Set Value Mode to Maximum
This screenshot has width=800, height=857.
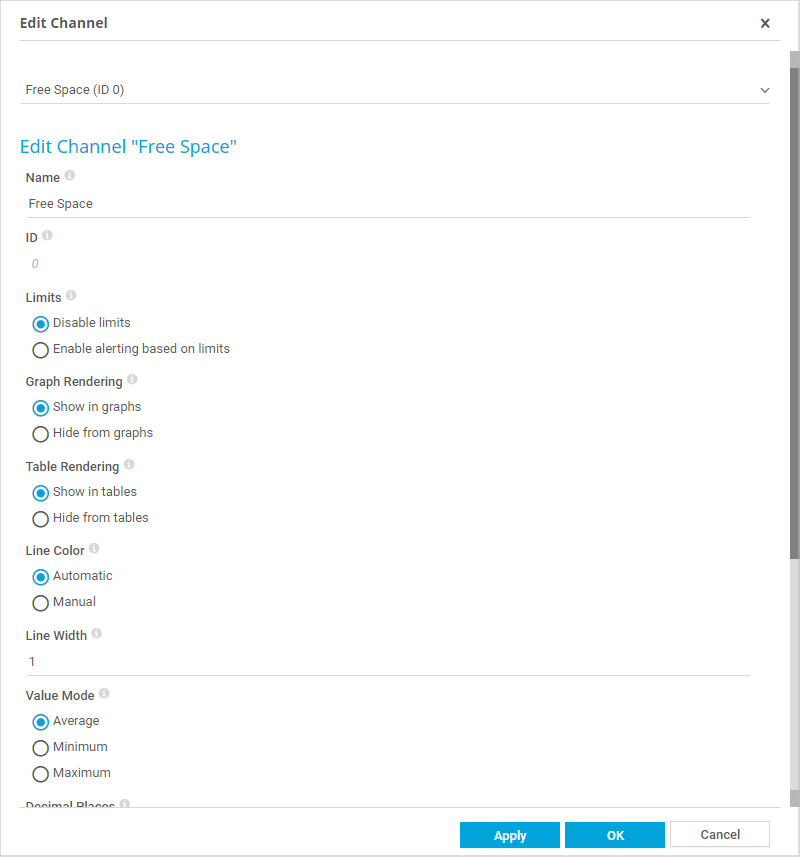click(41, 774)
